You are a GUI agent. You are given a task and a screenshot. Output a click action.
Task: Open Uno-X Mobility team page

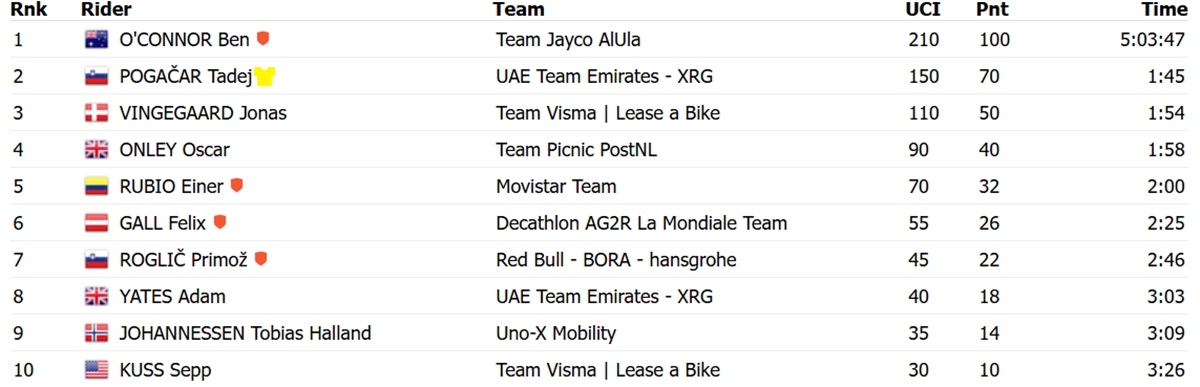coord(556,334)
